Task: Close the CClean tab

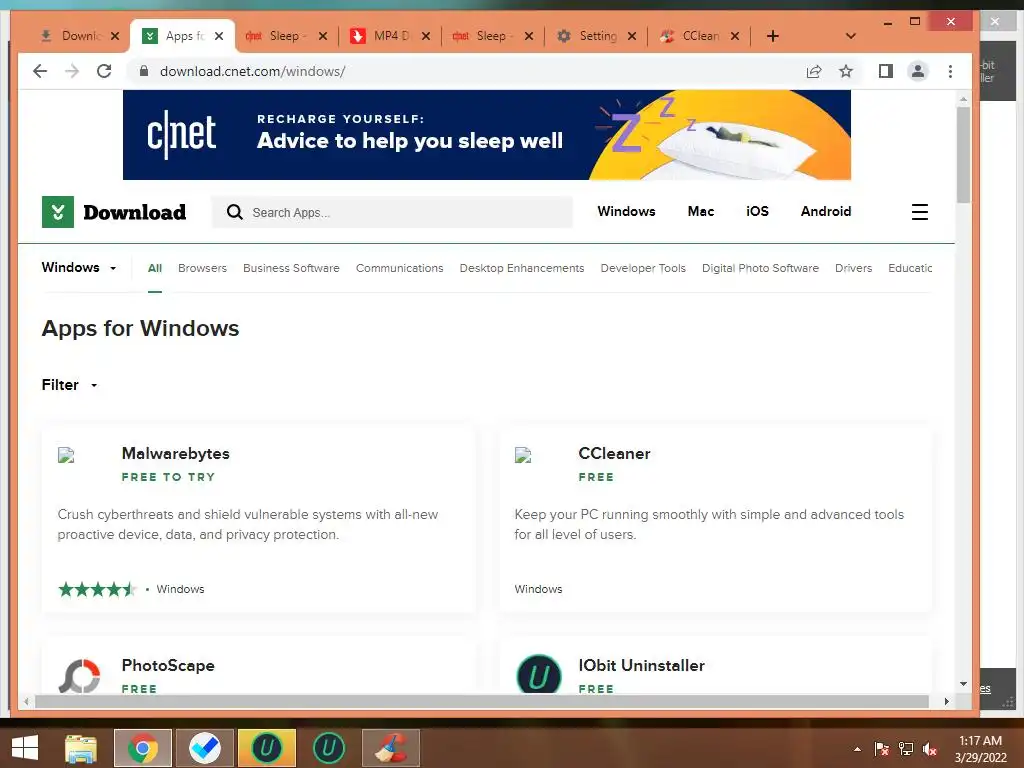Action: click(x=735, y=36)
